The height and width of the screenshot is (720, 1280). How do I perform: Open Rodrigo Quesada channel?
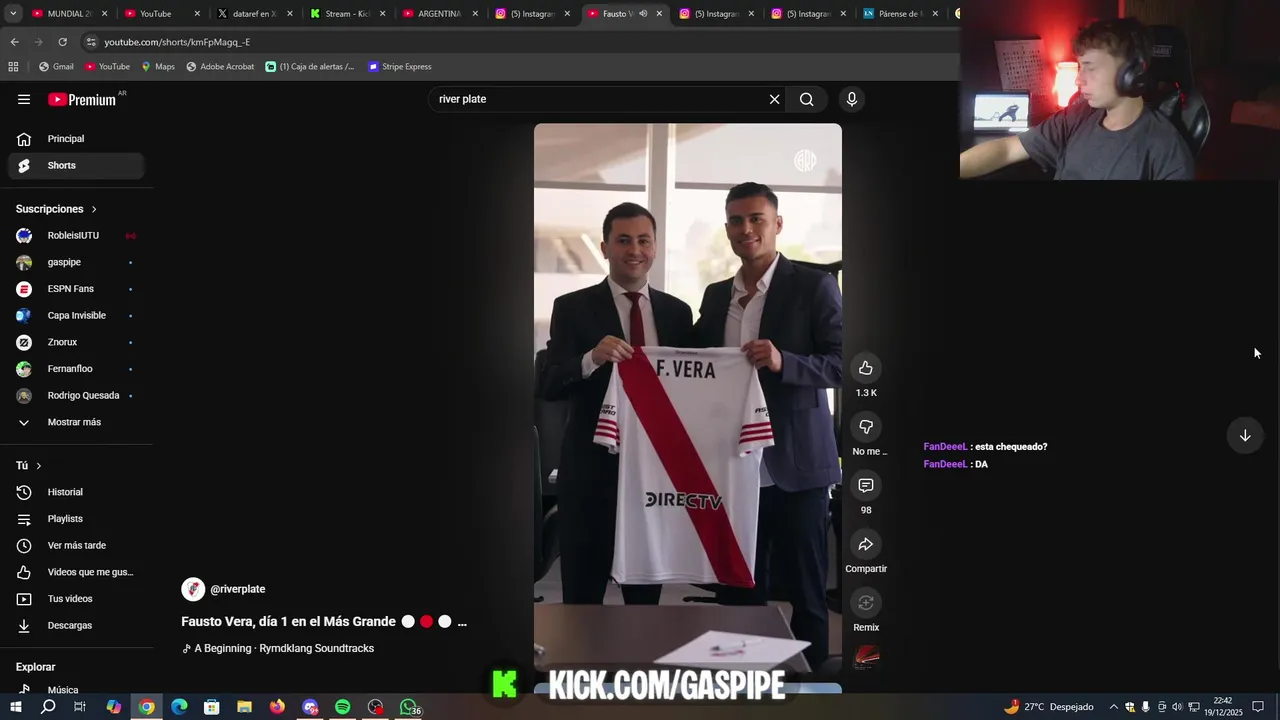[x=76, y=396]
